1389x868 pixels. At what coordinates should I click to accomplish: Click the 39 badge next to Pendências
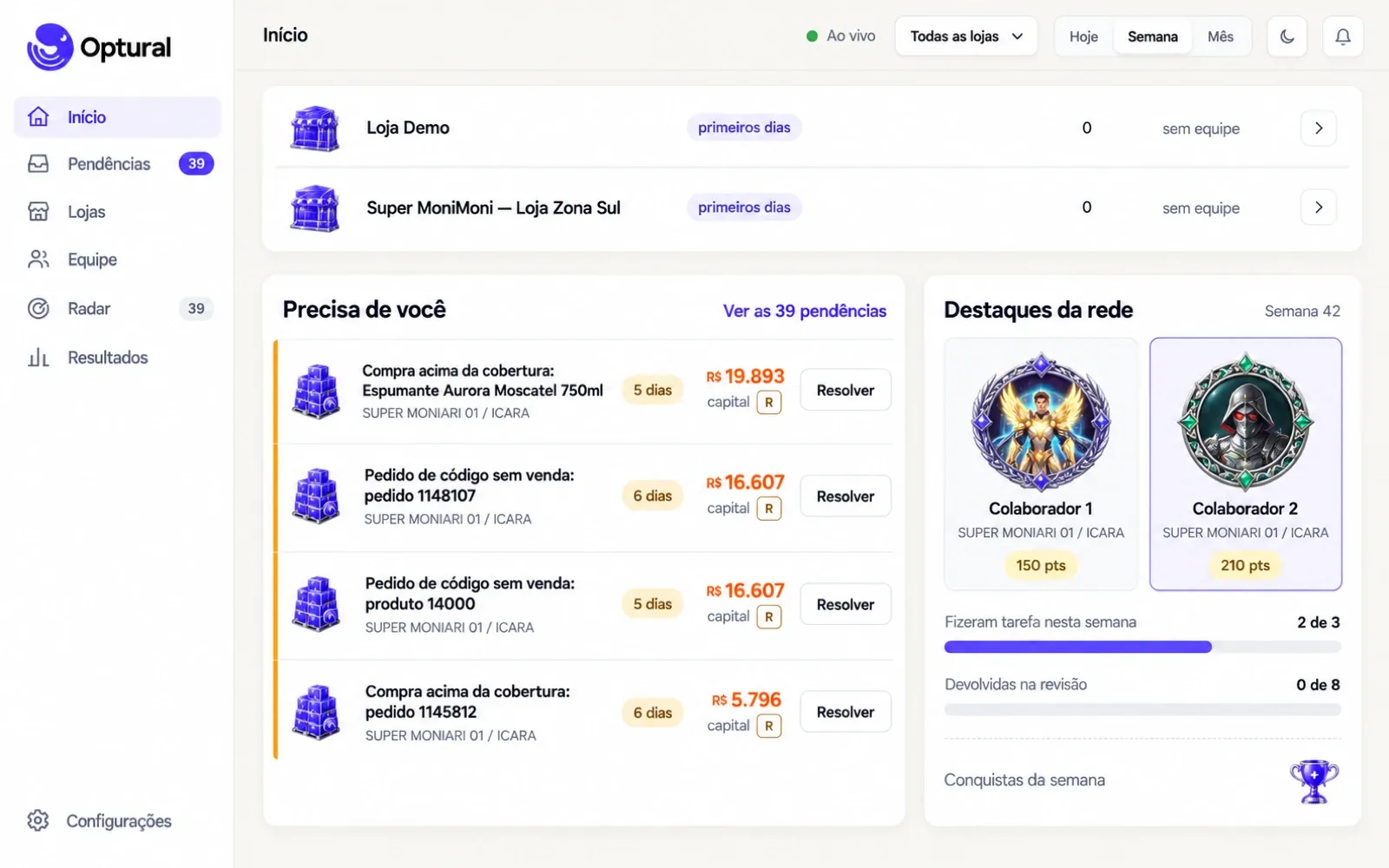[196, 163]
